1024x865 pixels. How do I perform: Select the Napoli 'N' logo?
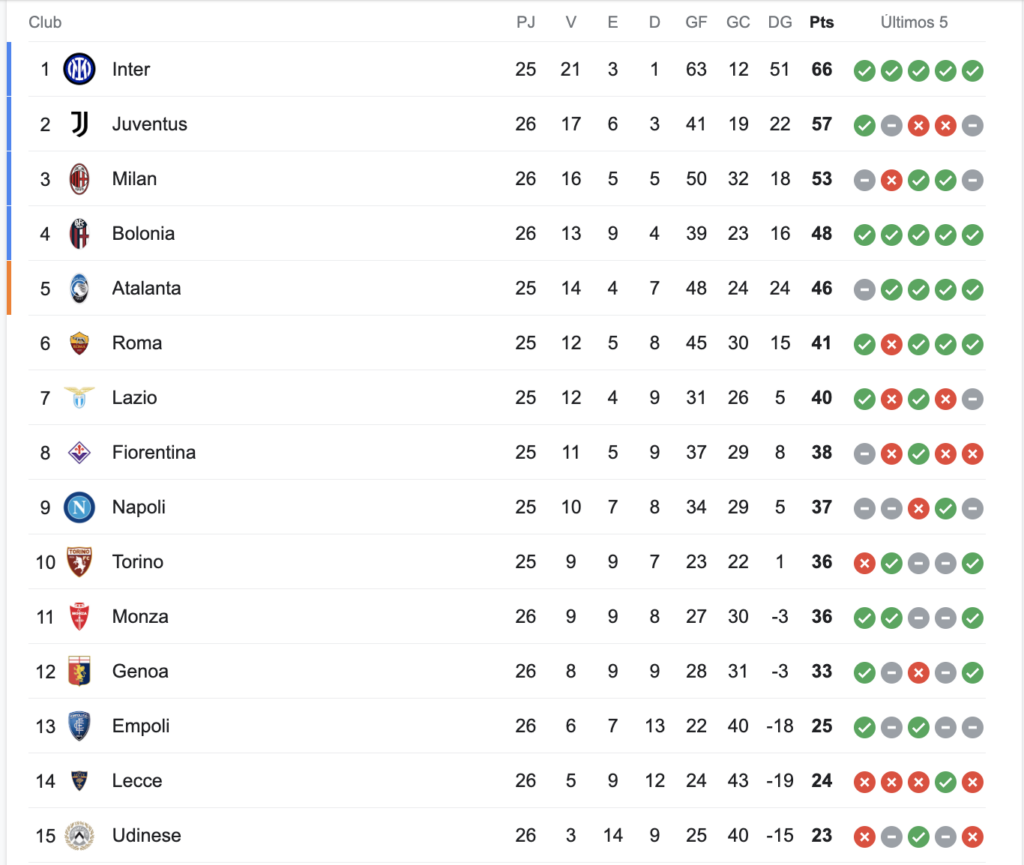(x=79, y=507)
